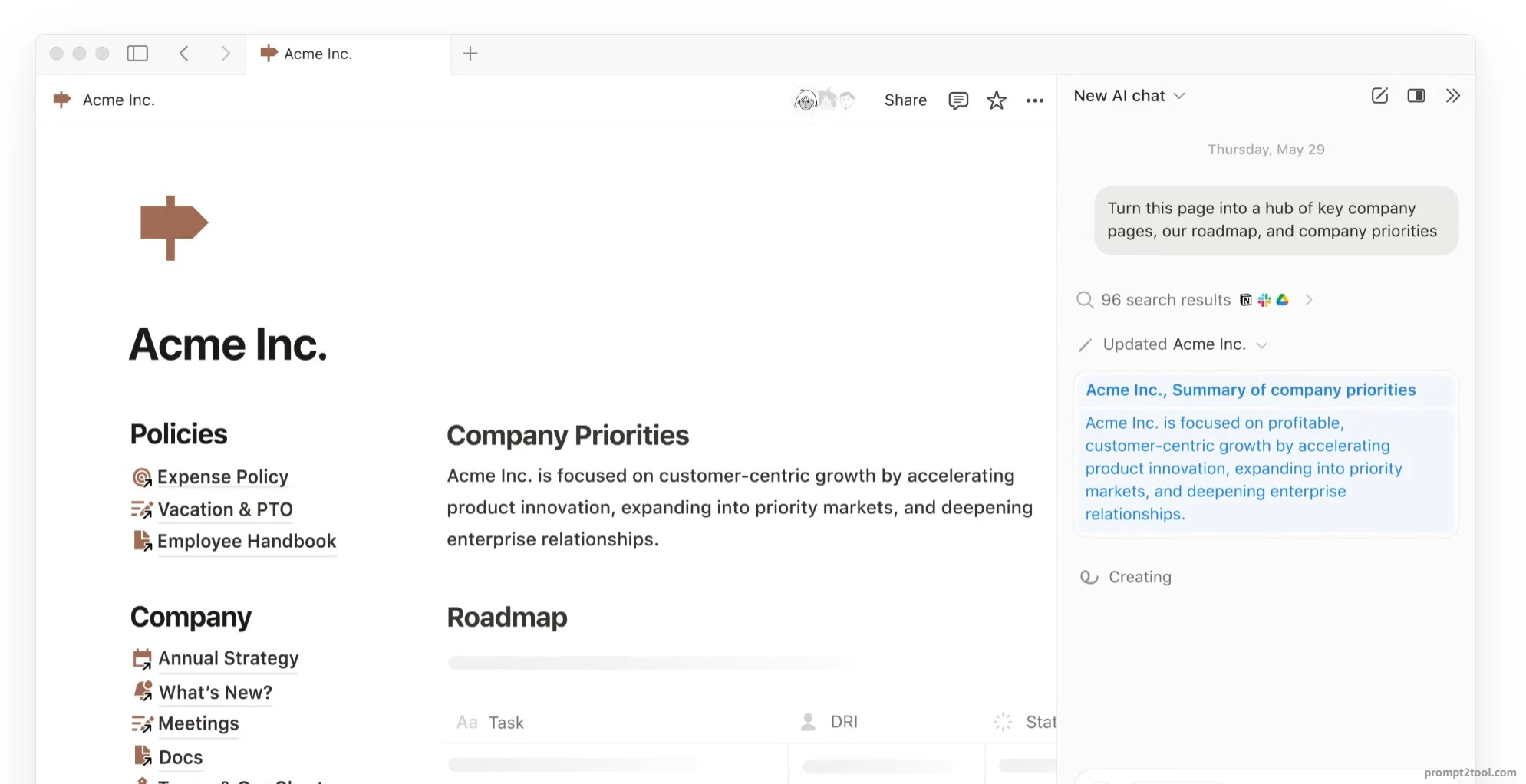Click the blue summary paragraph in chat
Screen dimensions: 1526x784
click(1244, 469)
